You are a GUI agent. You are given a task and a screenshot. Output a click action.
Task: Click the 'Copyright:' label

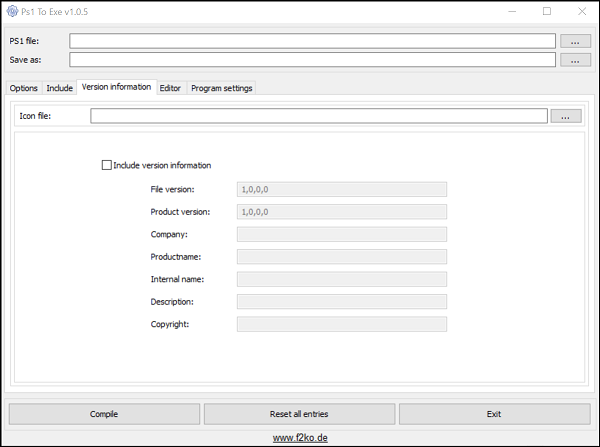click(x=170, y=324)
